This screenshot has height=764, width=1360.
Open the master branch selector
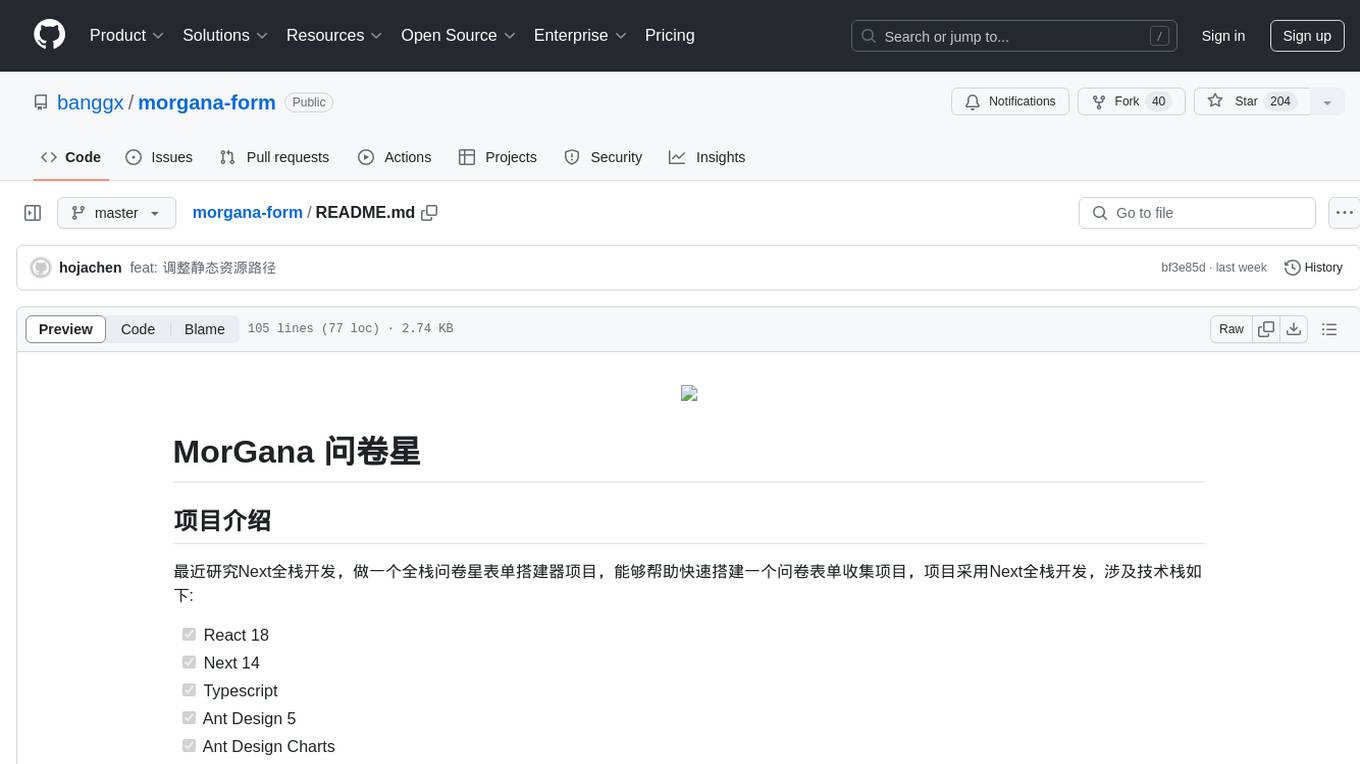pos(116,213)
